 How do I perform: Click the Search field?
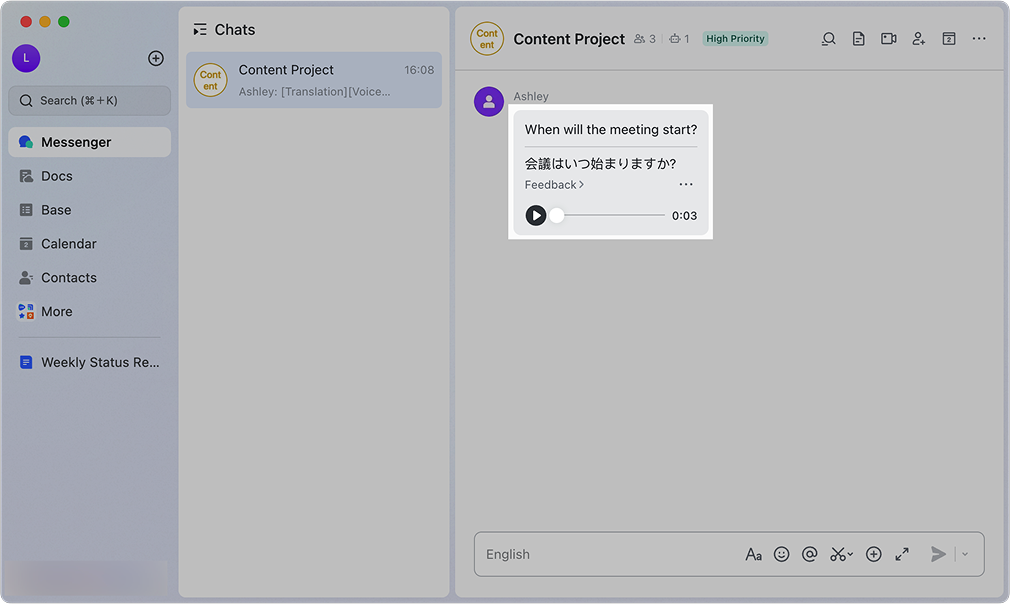pos(90,100)
